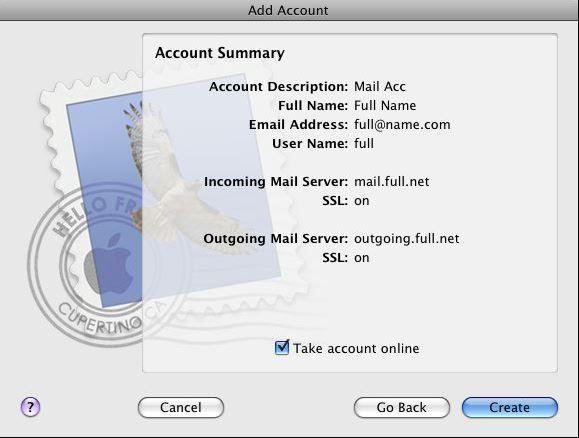Go Back to the previous step

tap(402, 407)
